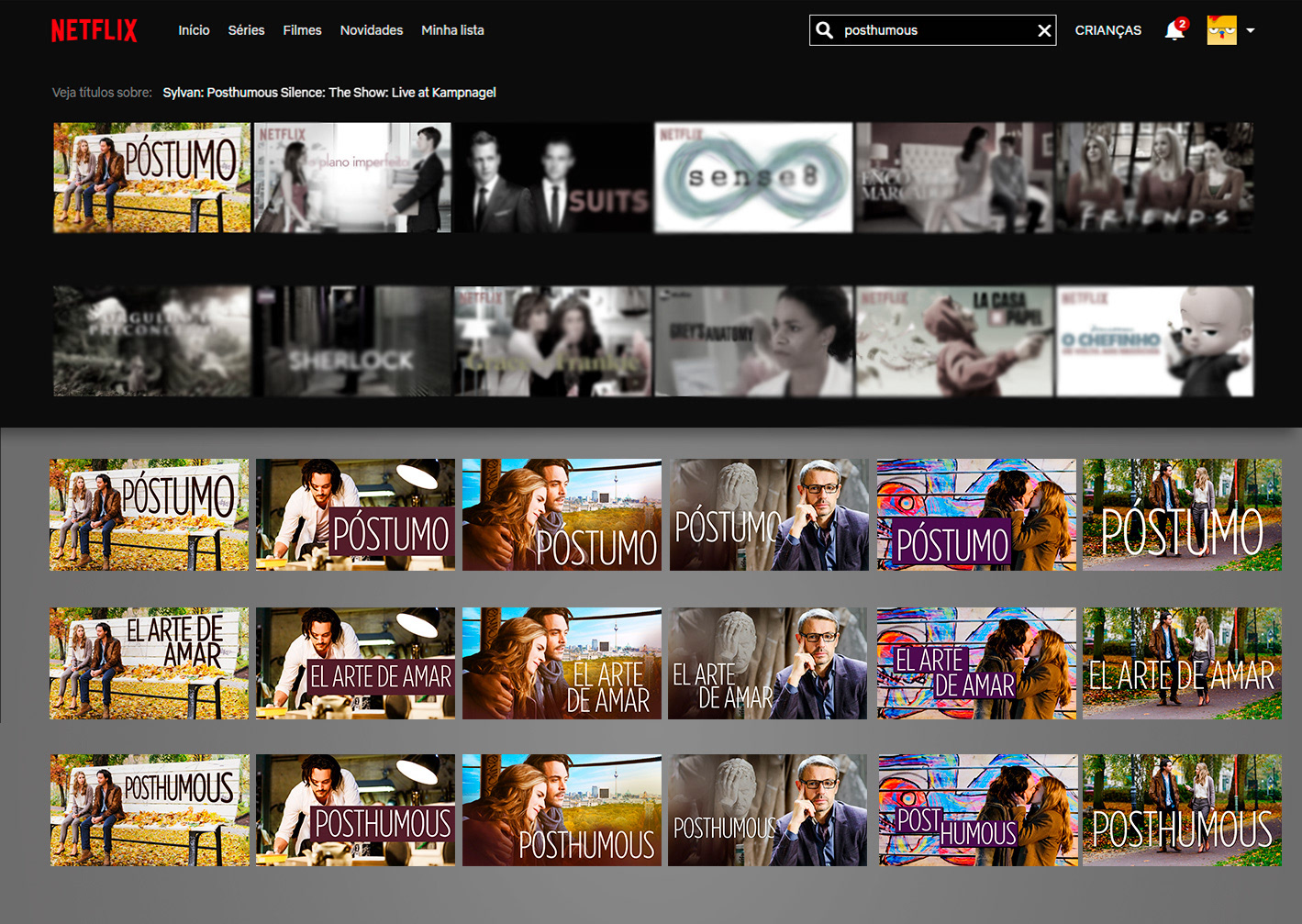Click El Arte de Amar graffiti kiss artwork
This screenshot has width=1302, height=924.
[976, 663]
